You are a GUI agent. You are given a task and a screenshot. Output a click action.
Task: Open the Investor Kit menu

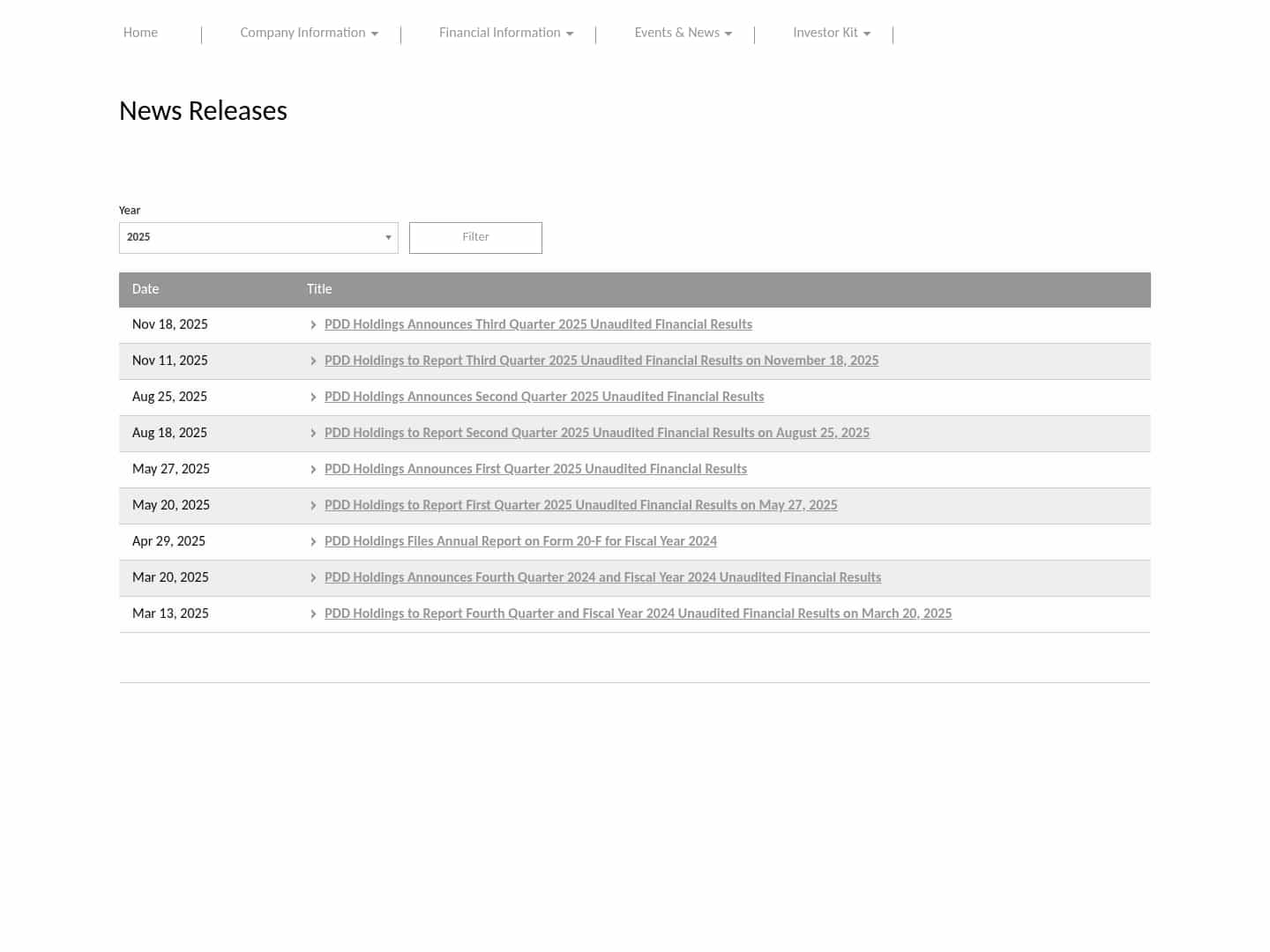831,33
